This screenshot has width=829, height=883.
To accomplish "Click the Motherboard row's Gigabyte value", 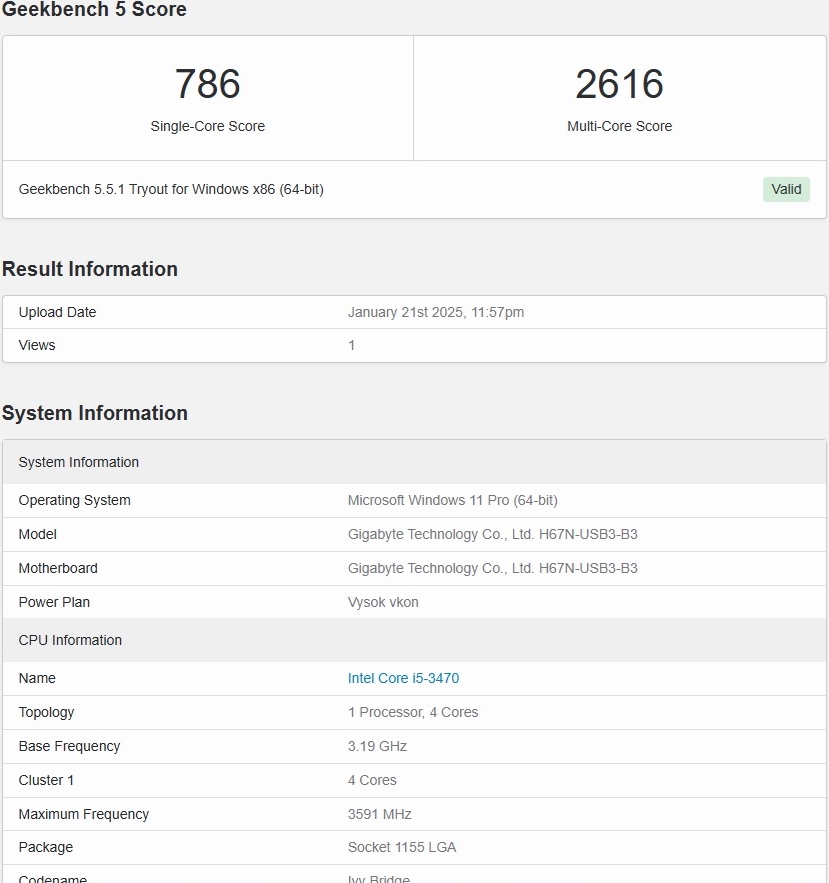I will (492, 568).
